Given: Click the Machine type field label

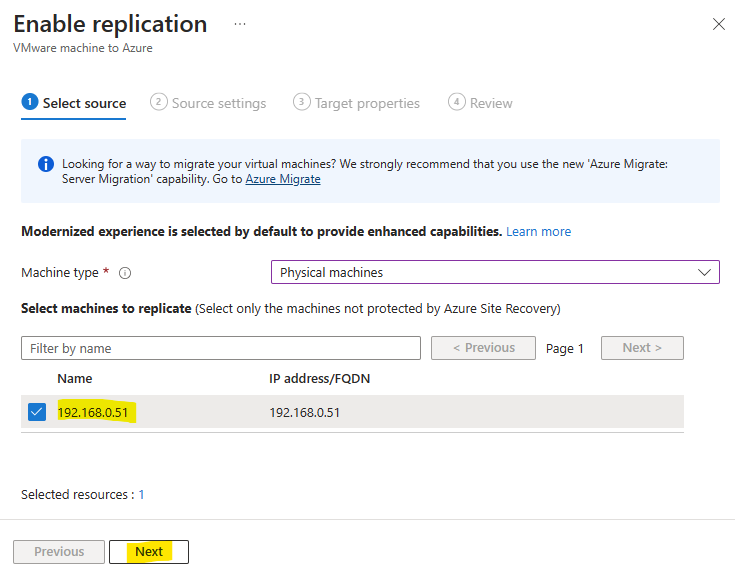Looking at the screenshot, I should pyautogui.click(x=60, y=273).
